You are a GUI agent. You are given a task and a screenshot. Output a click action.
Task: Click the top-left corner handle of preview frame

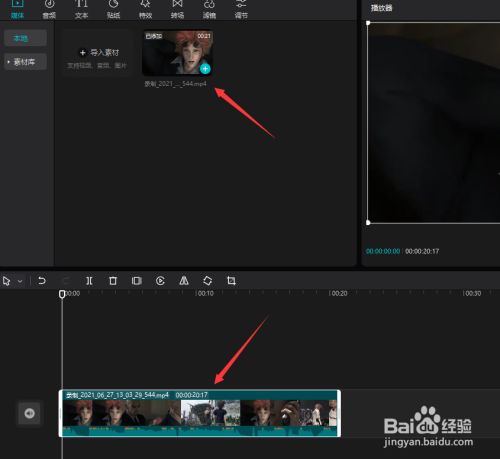(x=368, y=23)
